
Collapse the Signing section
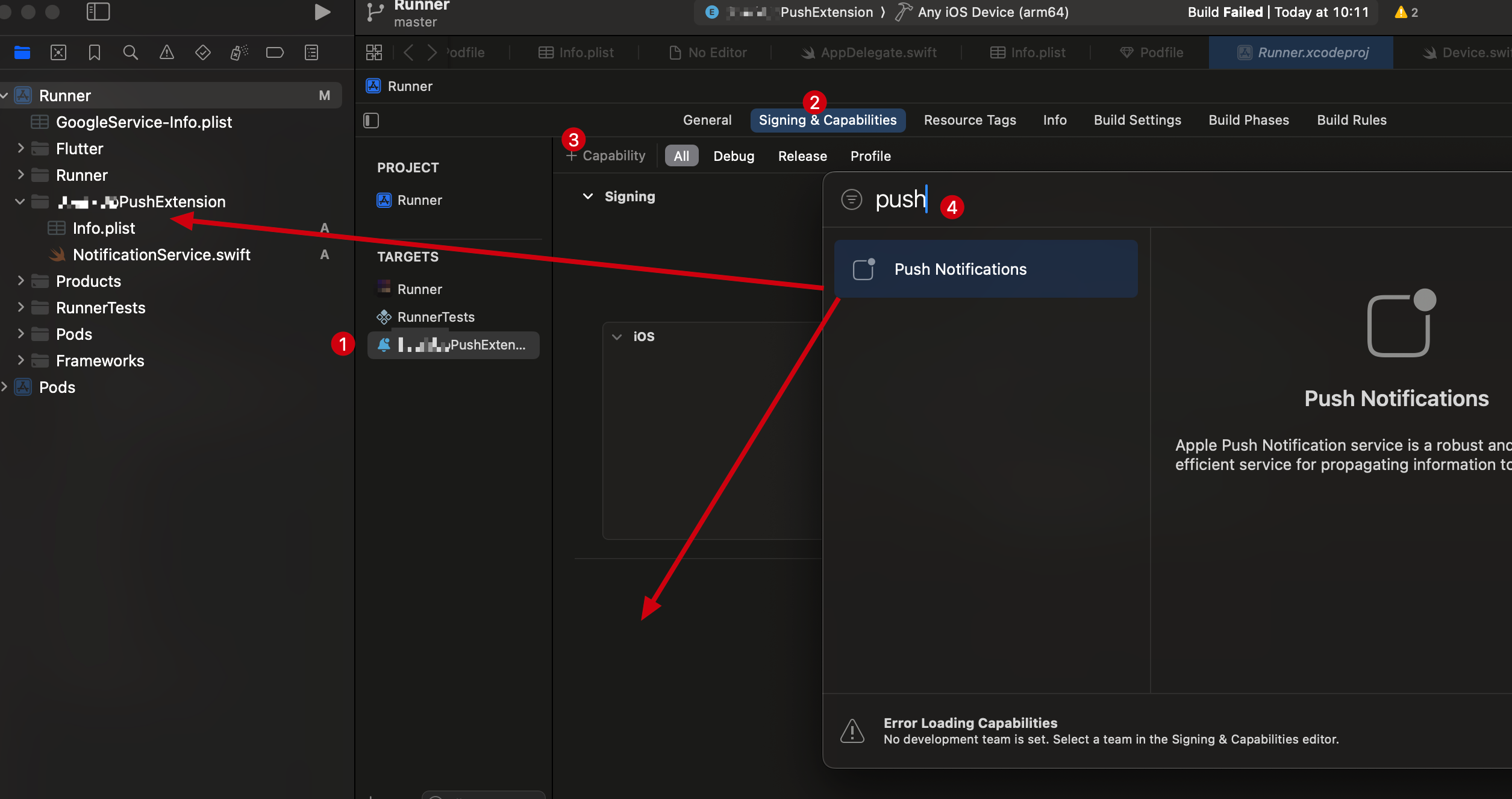588,196
